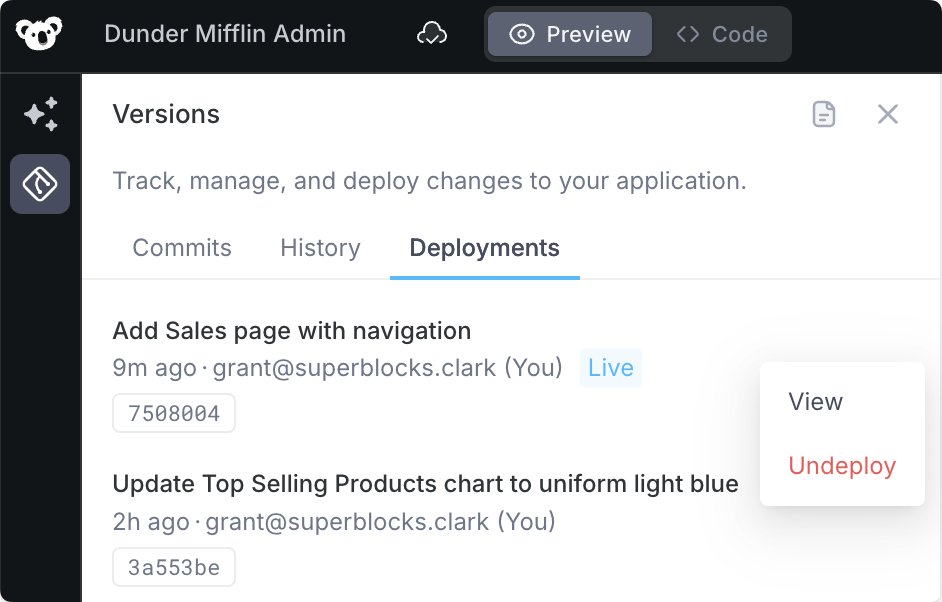Select Undeploy from the context menu
Viewport: 942px width, 602px height.
(842, 466)
